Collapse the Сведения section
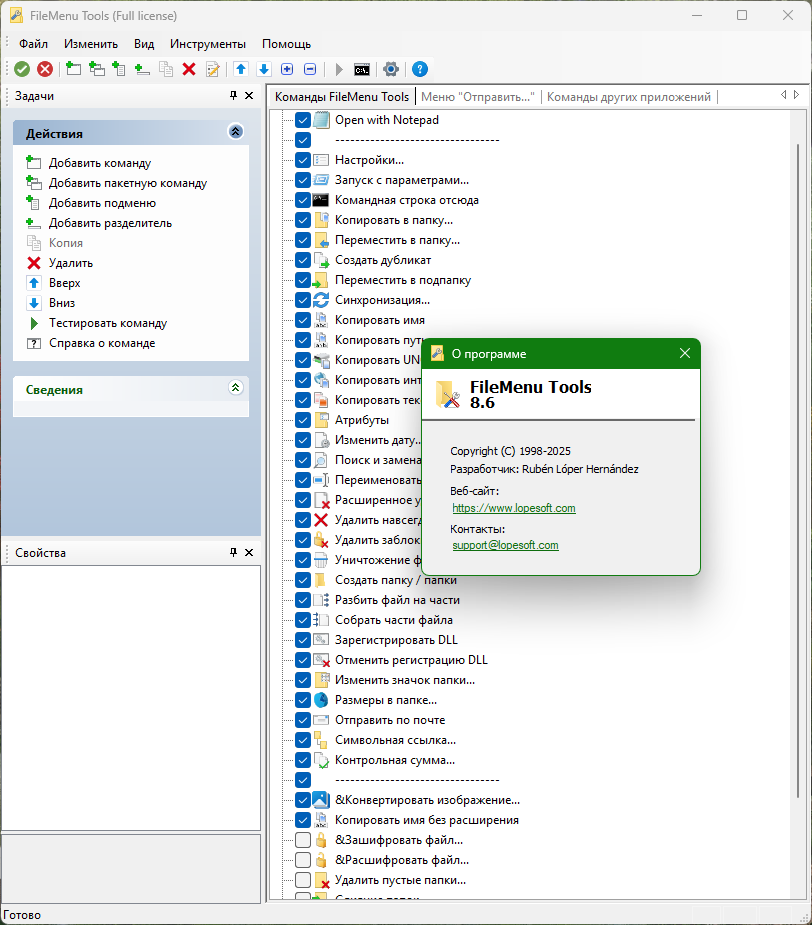 pyautogui.click(x=235, y=388)
